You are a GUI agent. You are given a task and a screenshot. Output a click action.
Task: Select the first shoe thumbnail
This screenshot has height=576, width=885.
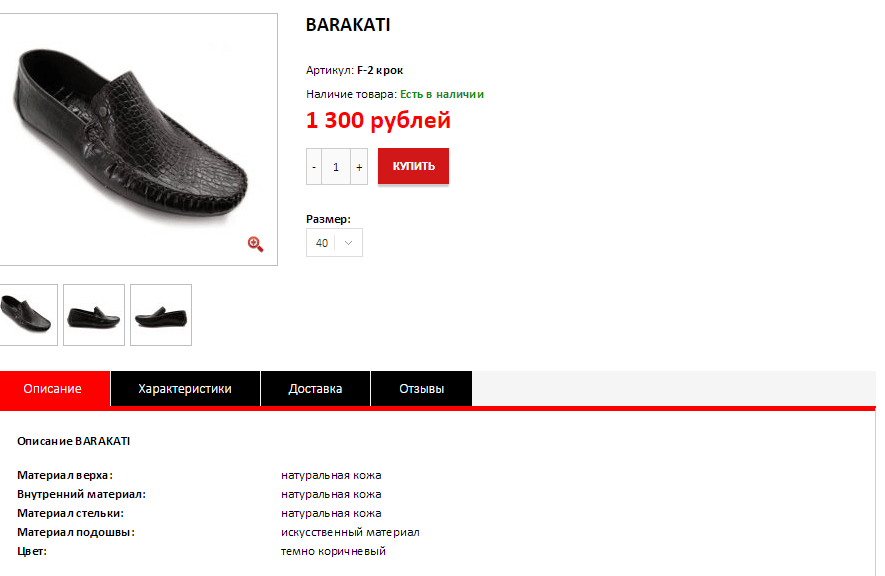28,315
